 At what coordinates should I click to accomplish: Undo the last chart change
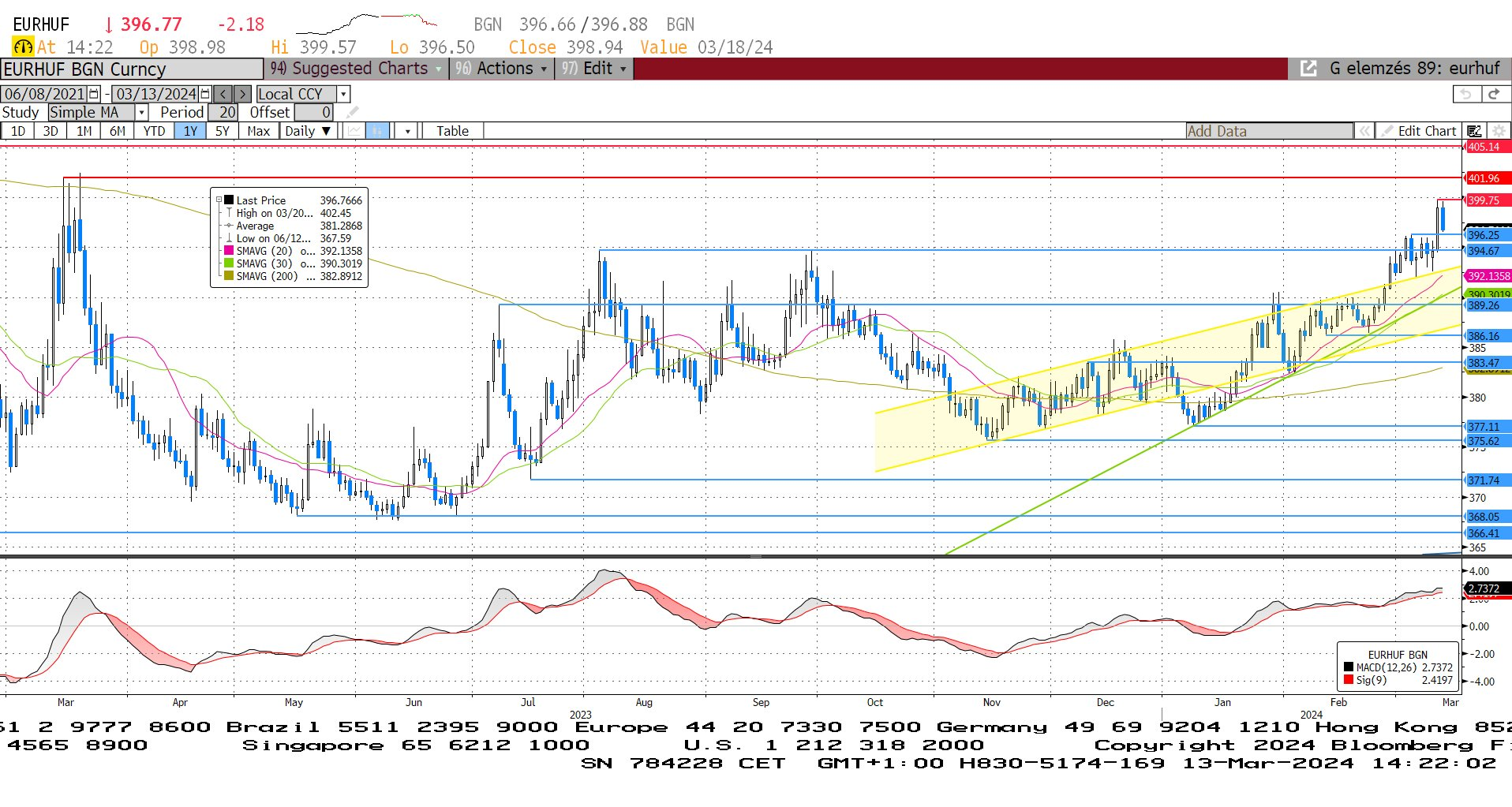[x=1465, y=94]
